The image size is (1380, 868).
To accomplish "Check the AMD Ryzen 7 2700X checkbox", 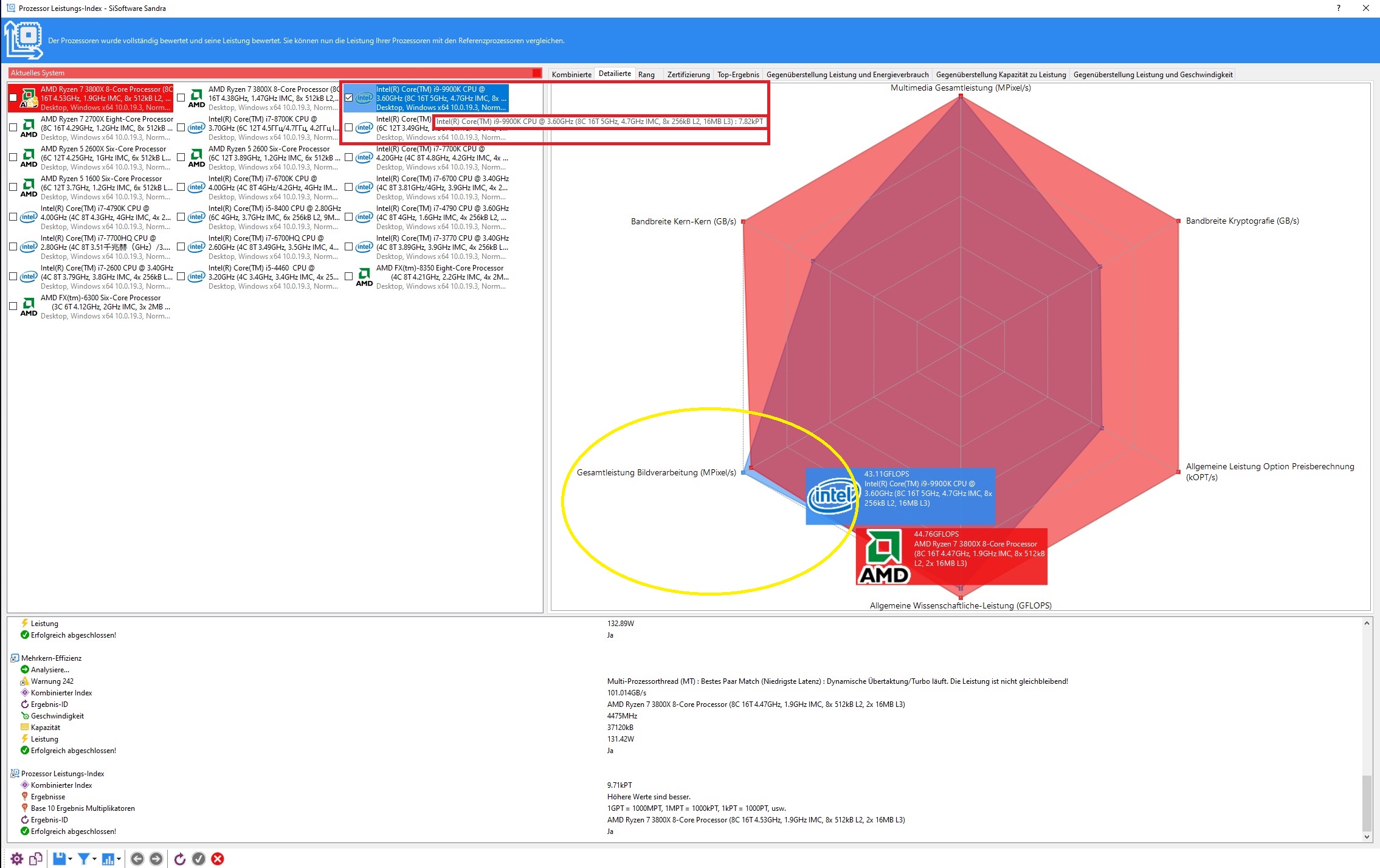I will [13, 128].
